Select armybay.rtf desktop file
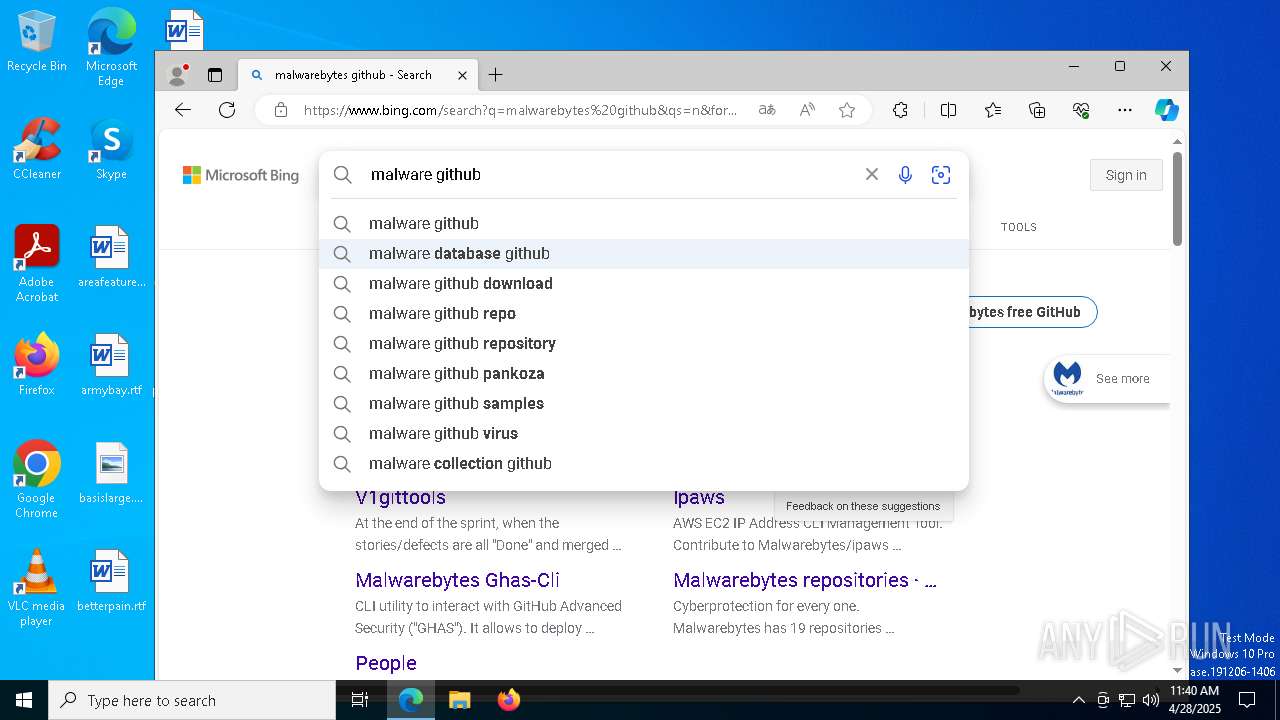The height and width of the screenshot is (720, 1280). [111, 366]
